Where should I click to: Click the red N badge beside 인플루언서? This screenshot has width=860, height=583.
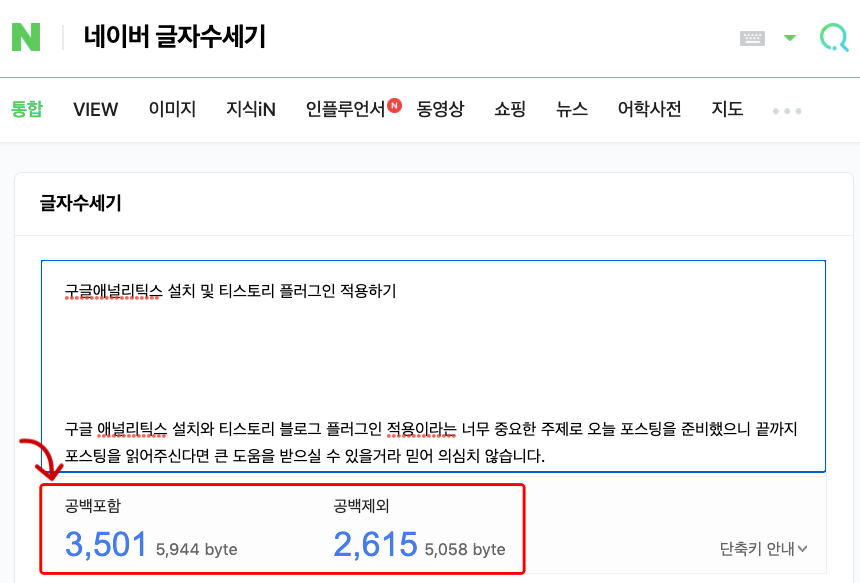click(394, 105)
